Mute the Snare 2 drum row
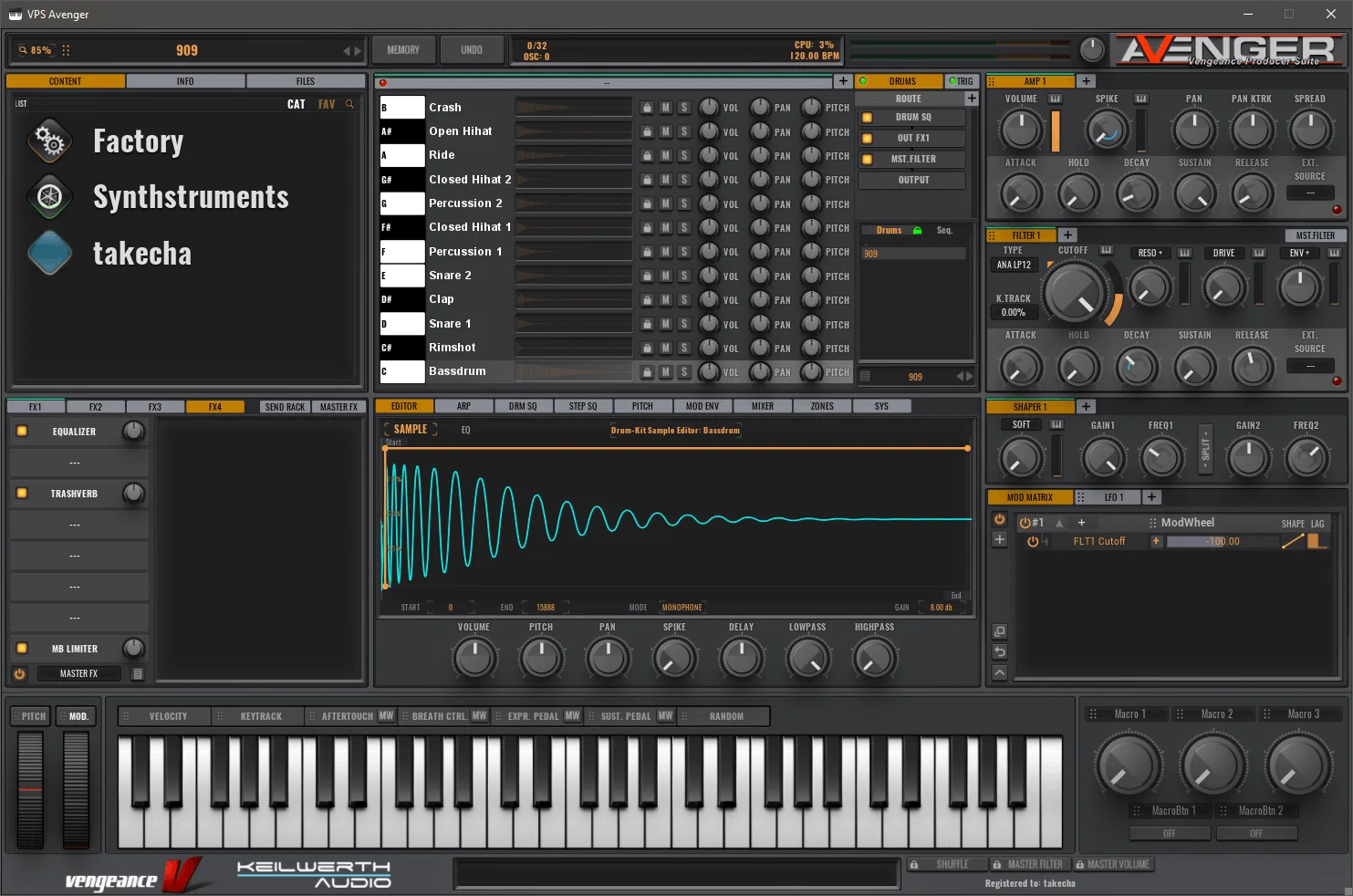The height and width of the screenshot is (896, 1353). 666,276
